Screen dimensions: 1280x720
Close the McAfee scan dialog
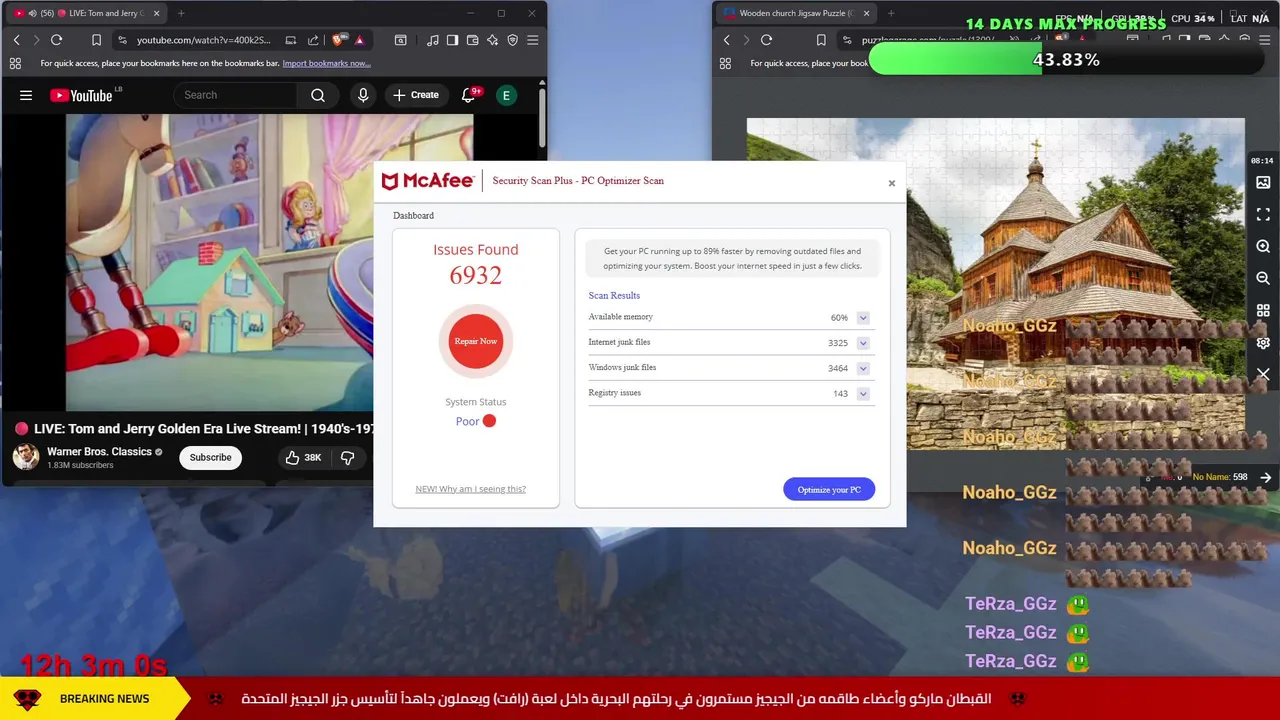(x=892, y=183)
